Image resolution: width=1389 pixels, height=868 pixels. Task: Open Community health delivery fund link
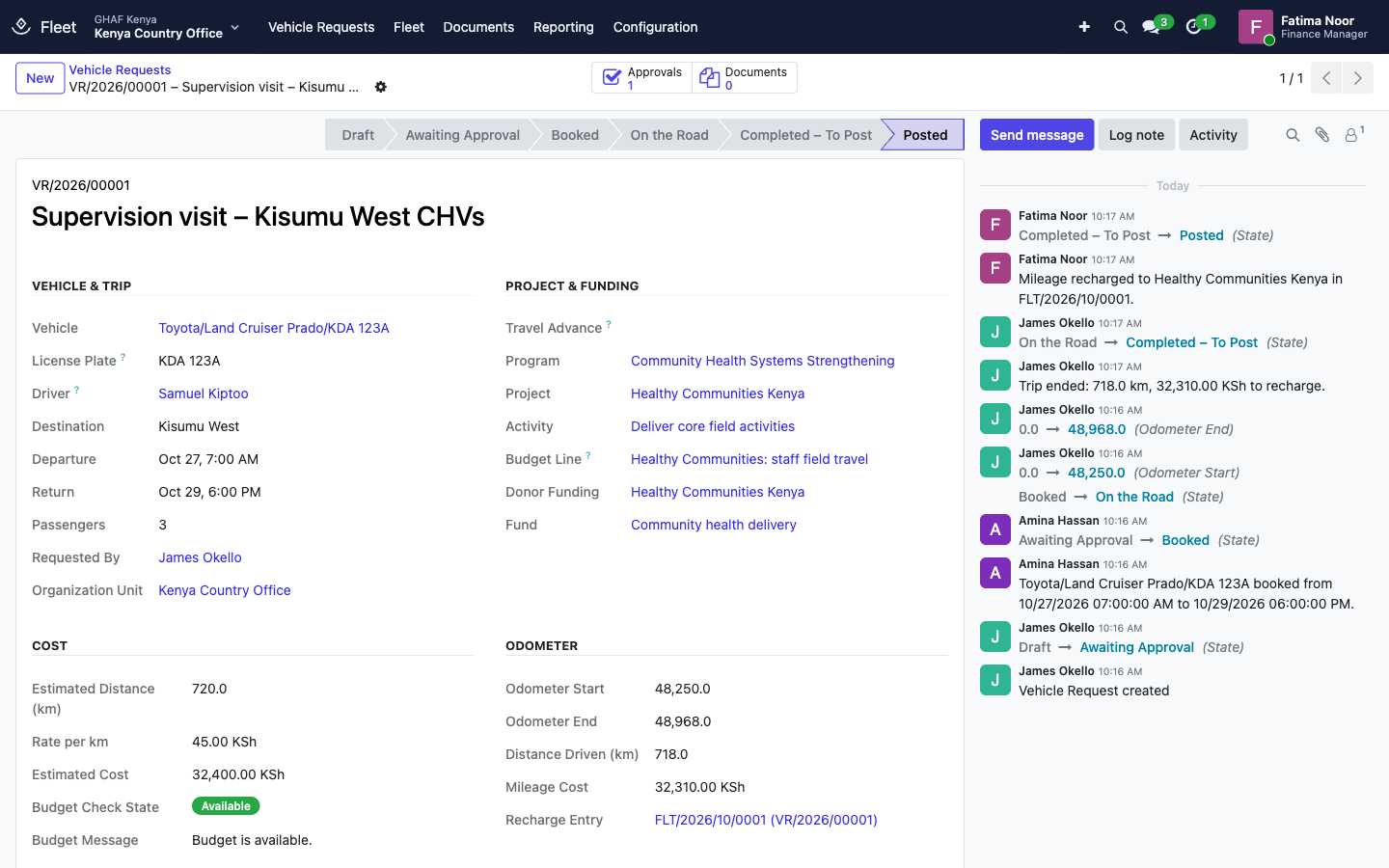pyautogui.click(x=714, y=525)
